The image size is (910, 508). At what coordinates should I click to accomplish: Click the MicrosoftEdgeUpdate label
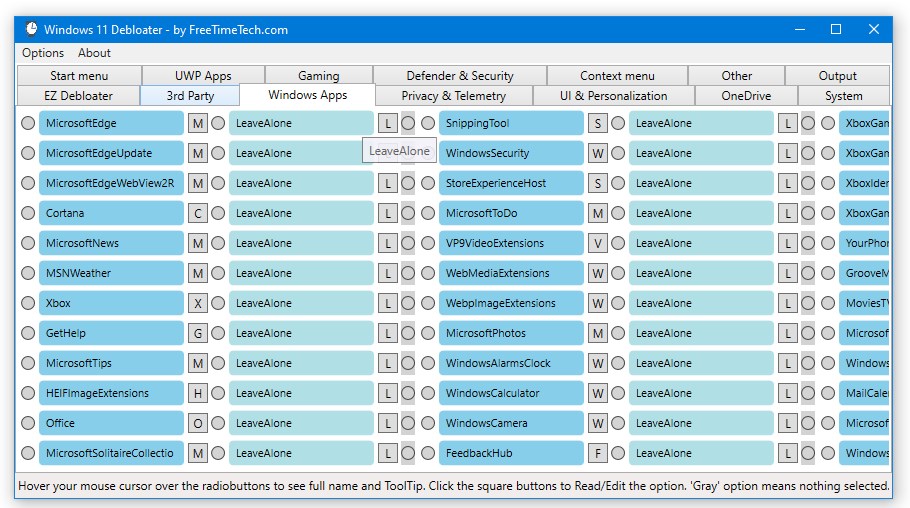pyautogui.click(x=111, y=153)
